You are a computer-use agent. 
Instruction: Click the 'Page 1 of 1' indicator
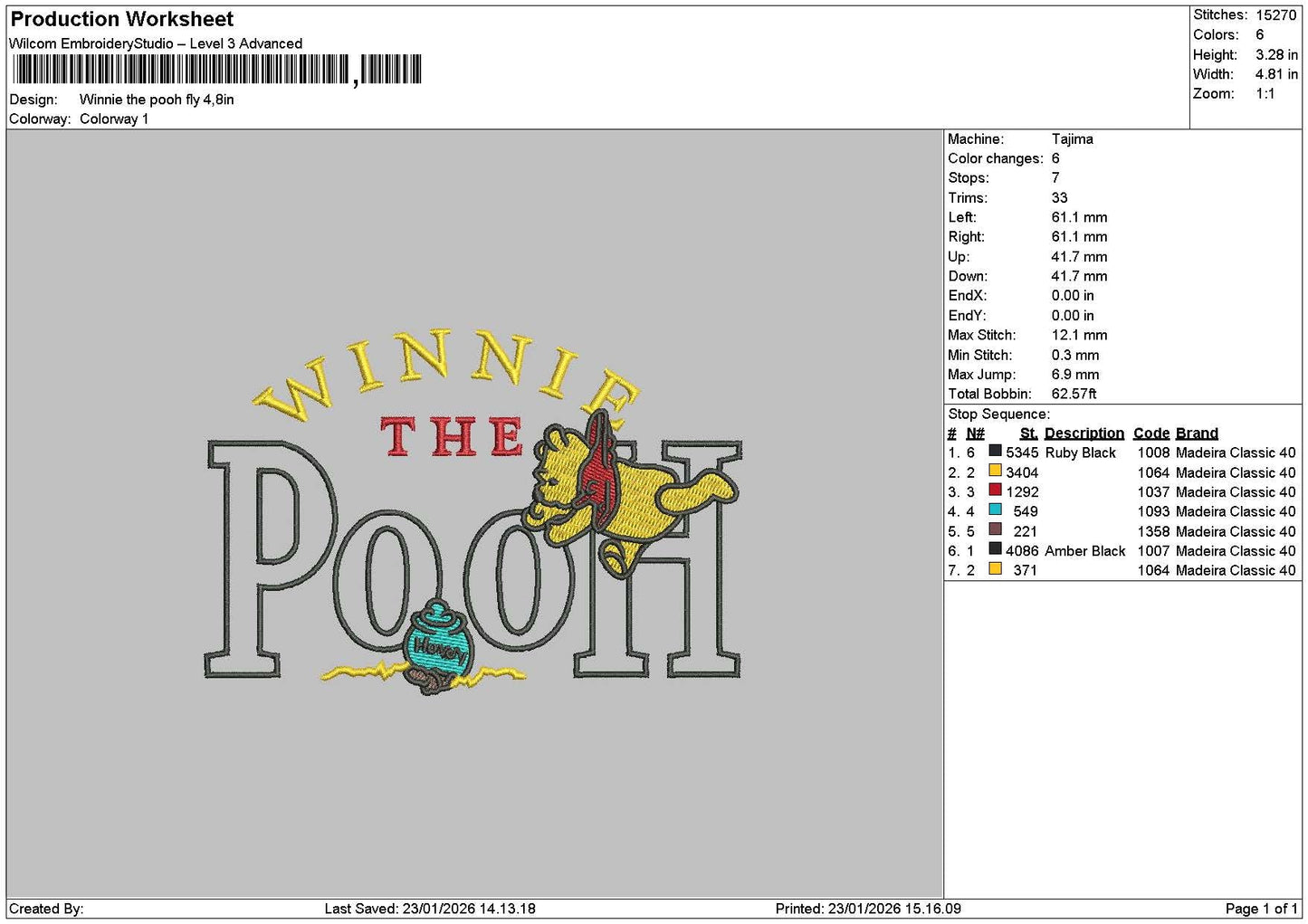pyautogui.click(x=1261, y=910)
